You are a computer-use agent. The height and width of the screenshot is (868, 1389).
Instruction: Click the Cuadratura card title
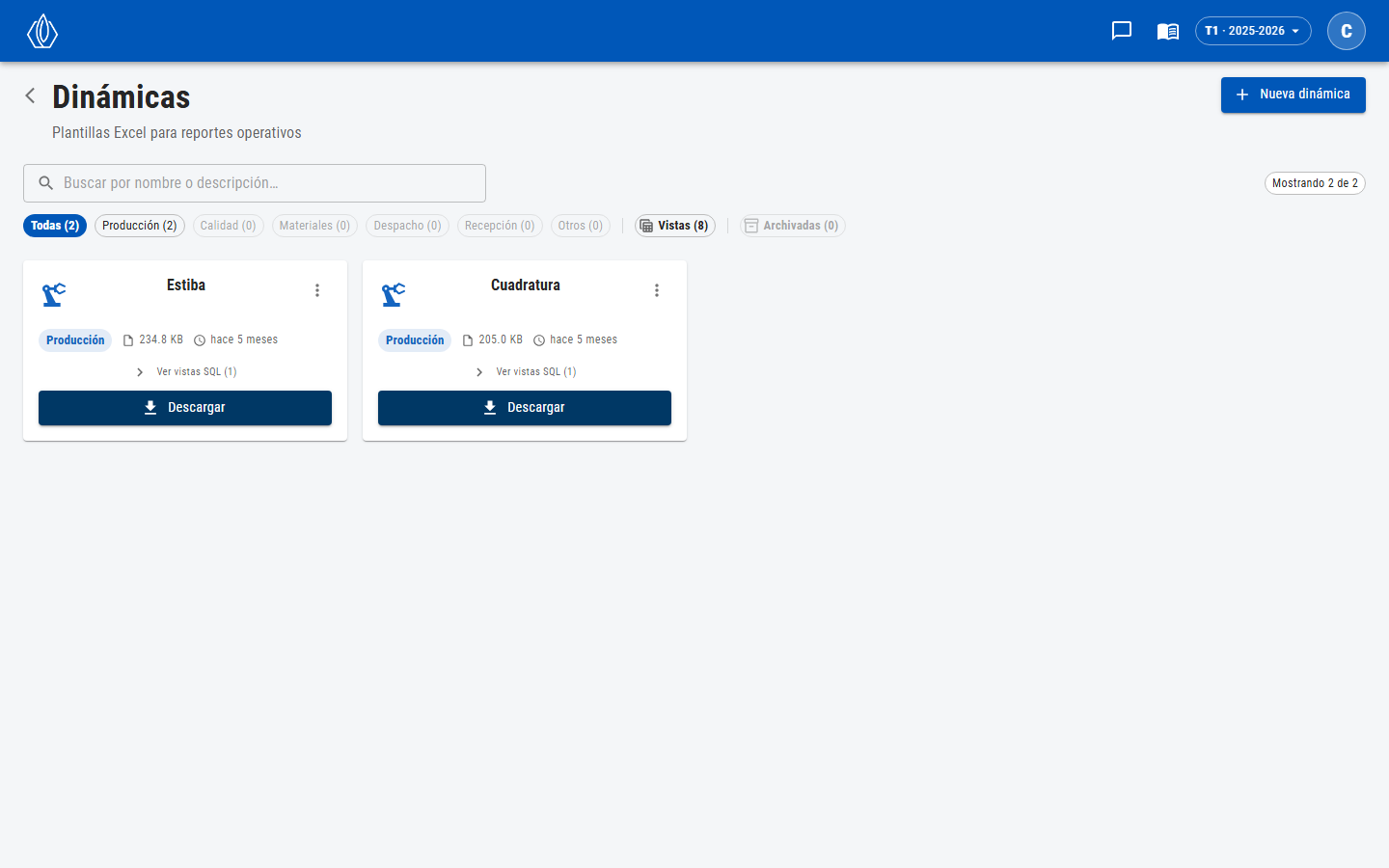(526, 285)
